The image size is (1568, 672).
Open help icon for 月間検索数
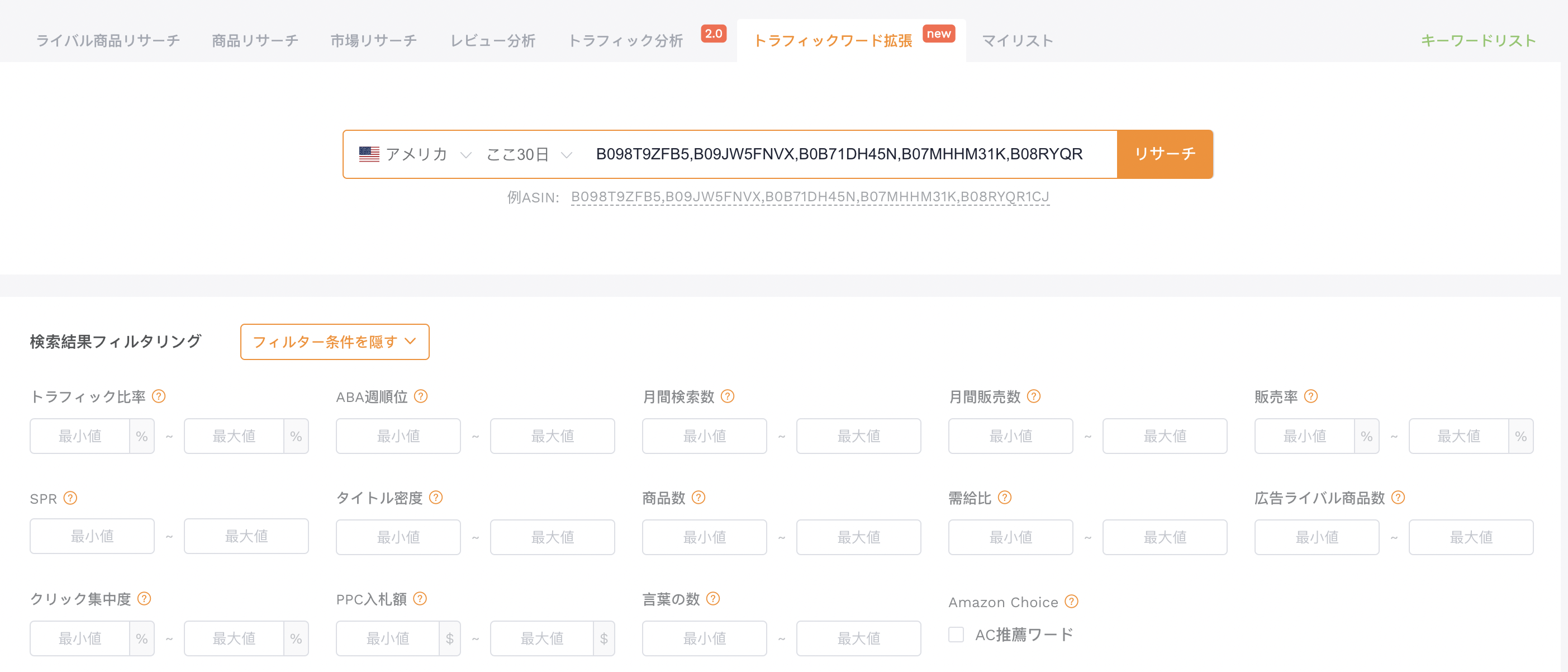point(728,396)
